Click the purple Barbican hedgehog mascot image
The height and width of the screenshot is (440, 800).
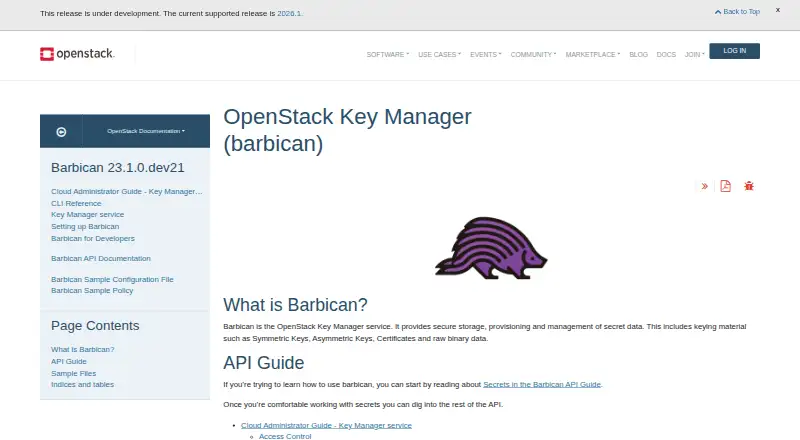click(x=491, y=248)
